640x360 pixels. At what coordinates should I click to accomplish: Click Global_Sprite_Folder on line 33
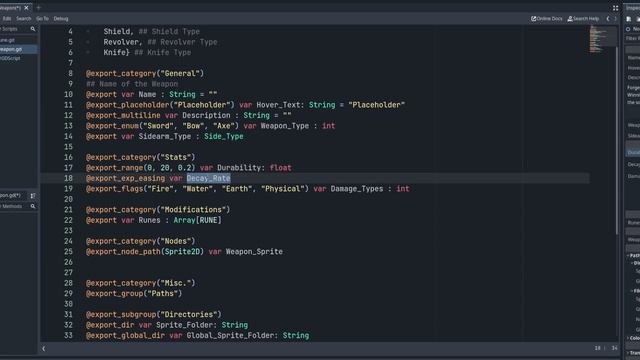coord(230,336)
